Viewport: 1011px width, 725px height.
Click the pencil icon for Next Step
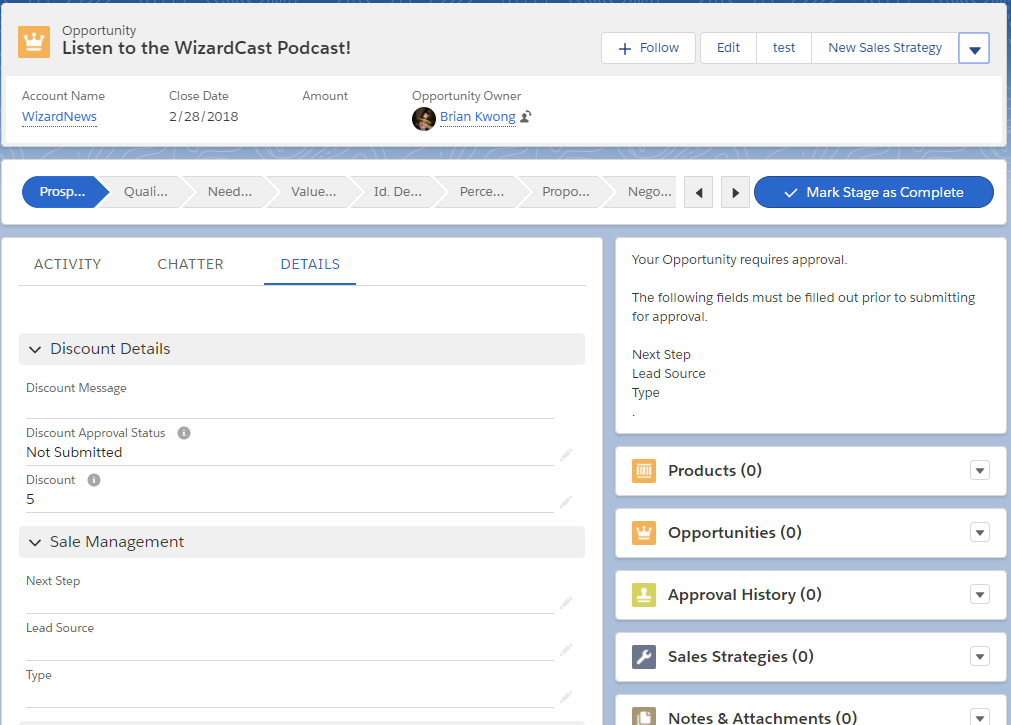(565, 602)
